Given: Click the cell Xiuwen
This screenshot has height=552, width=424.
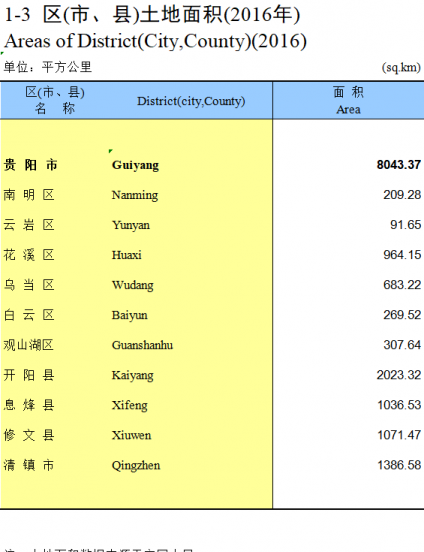Looking at the screenshot, I should point(131,435).
